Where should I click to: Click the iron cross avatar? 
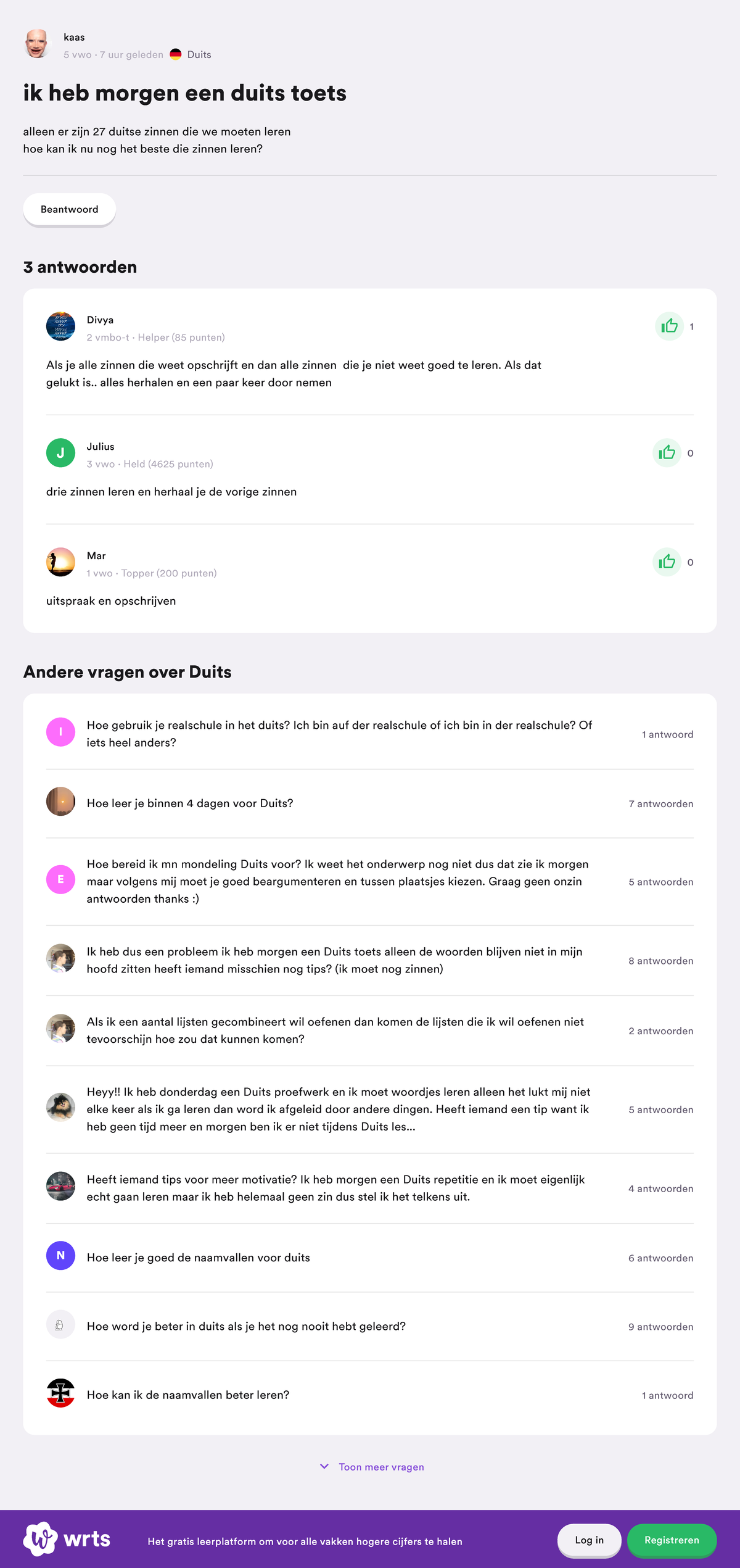60,1393
